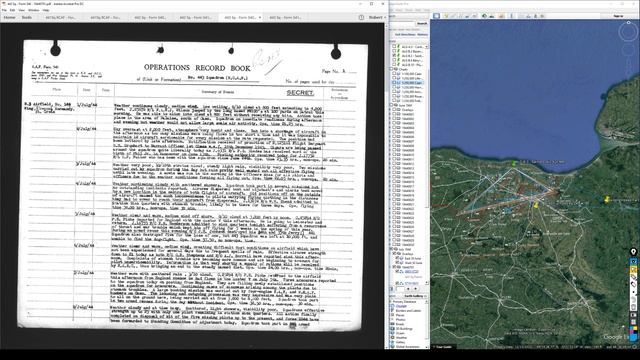Add a polygon in Google Earth
640x360 pixels.
(x=453, y=16)
